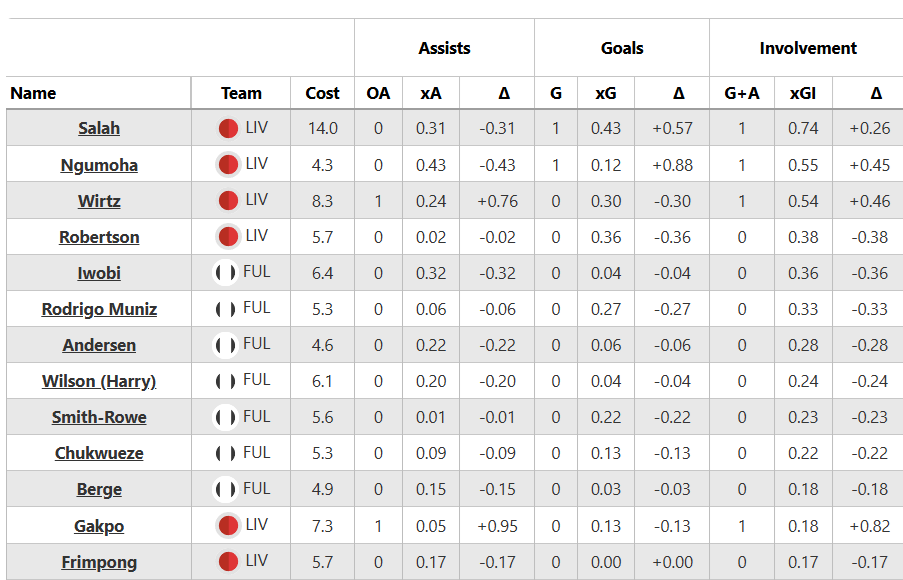Click the Fulham badge in Iwobi's row
903x580 pixels.
(x=226, y=272)
